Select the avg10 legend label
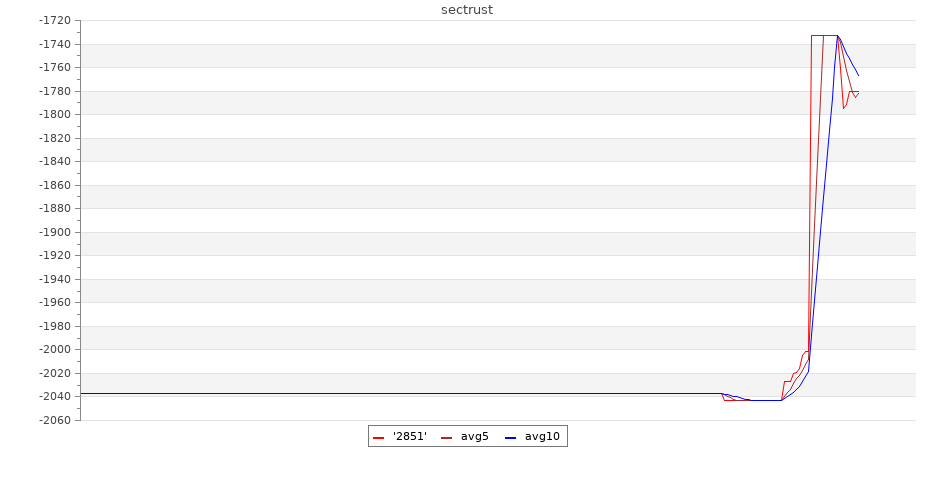 tap(542, 436)
